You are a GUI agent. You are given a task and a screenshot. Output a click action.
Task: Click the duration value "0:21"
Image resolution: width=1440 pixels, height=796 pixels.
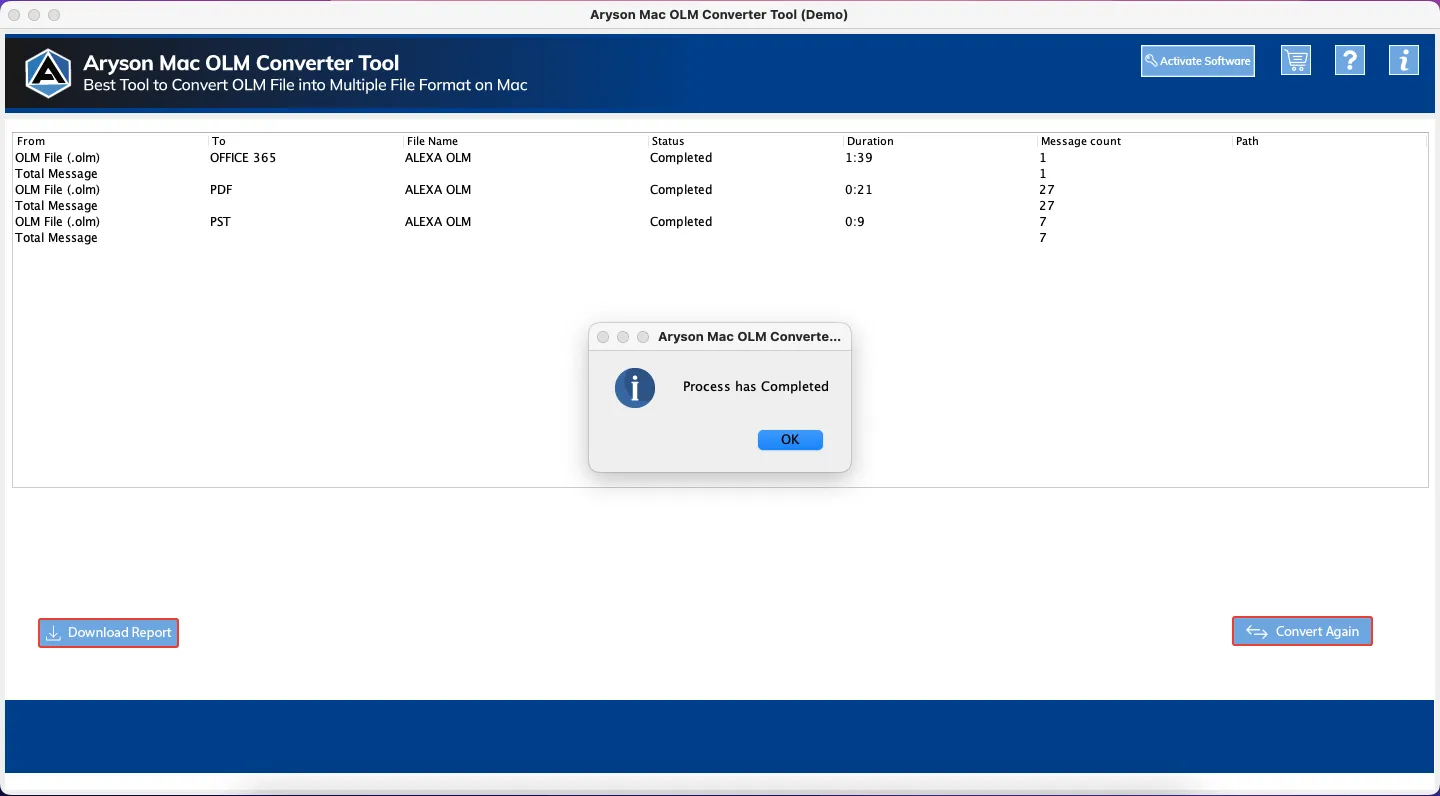[x=859, y=190]
